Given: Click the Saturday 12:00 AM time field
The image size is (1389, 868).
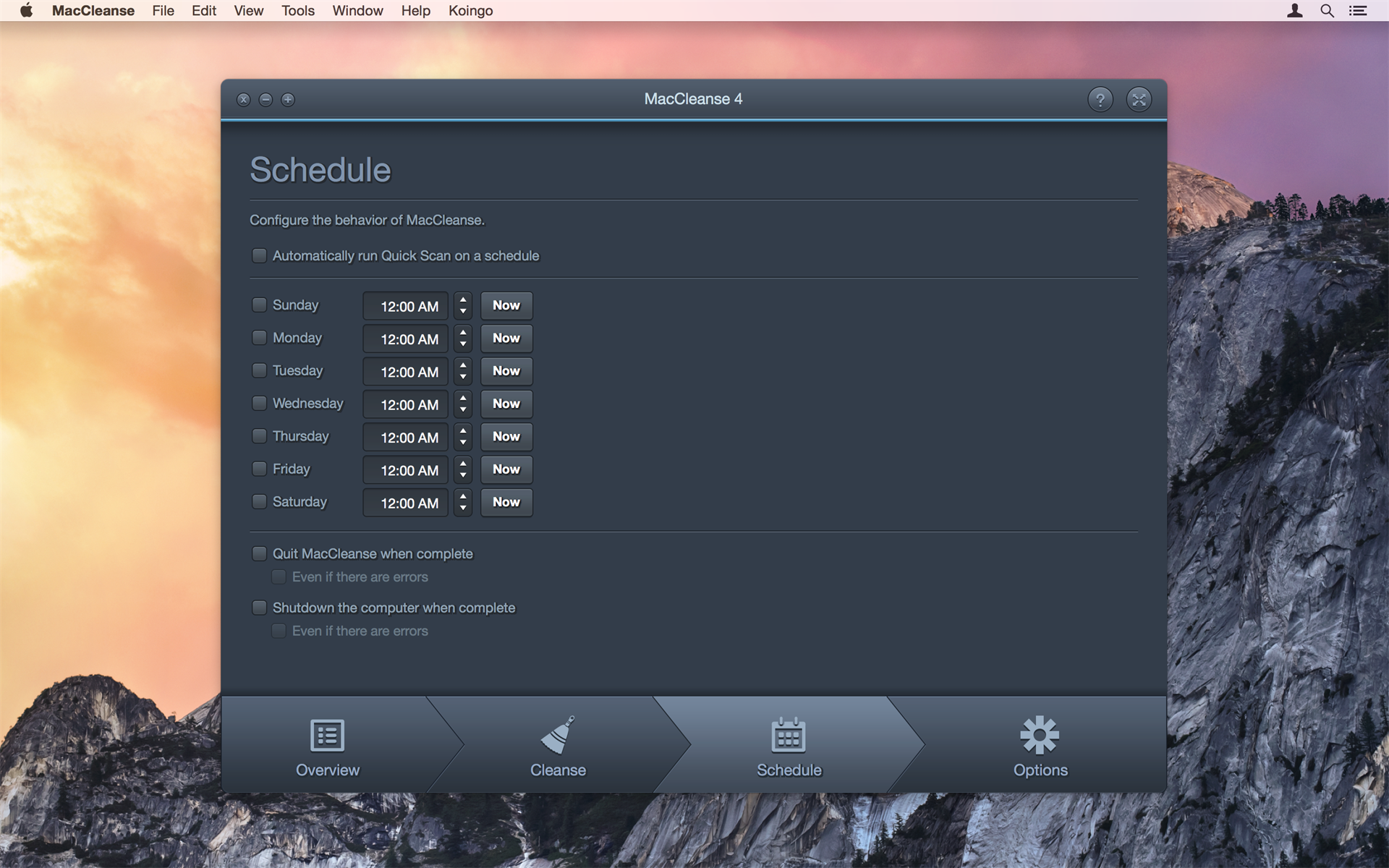Looking at the screenshot, I should click(406, 503).
